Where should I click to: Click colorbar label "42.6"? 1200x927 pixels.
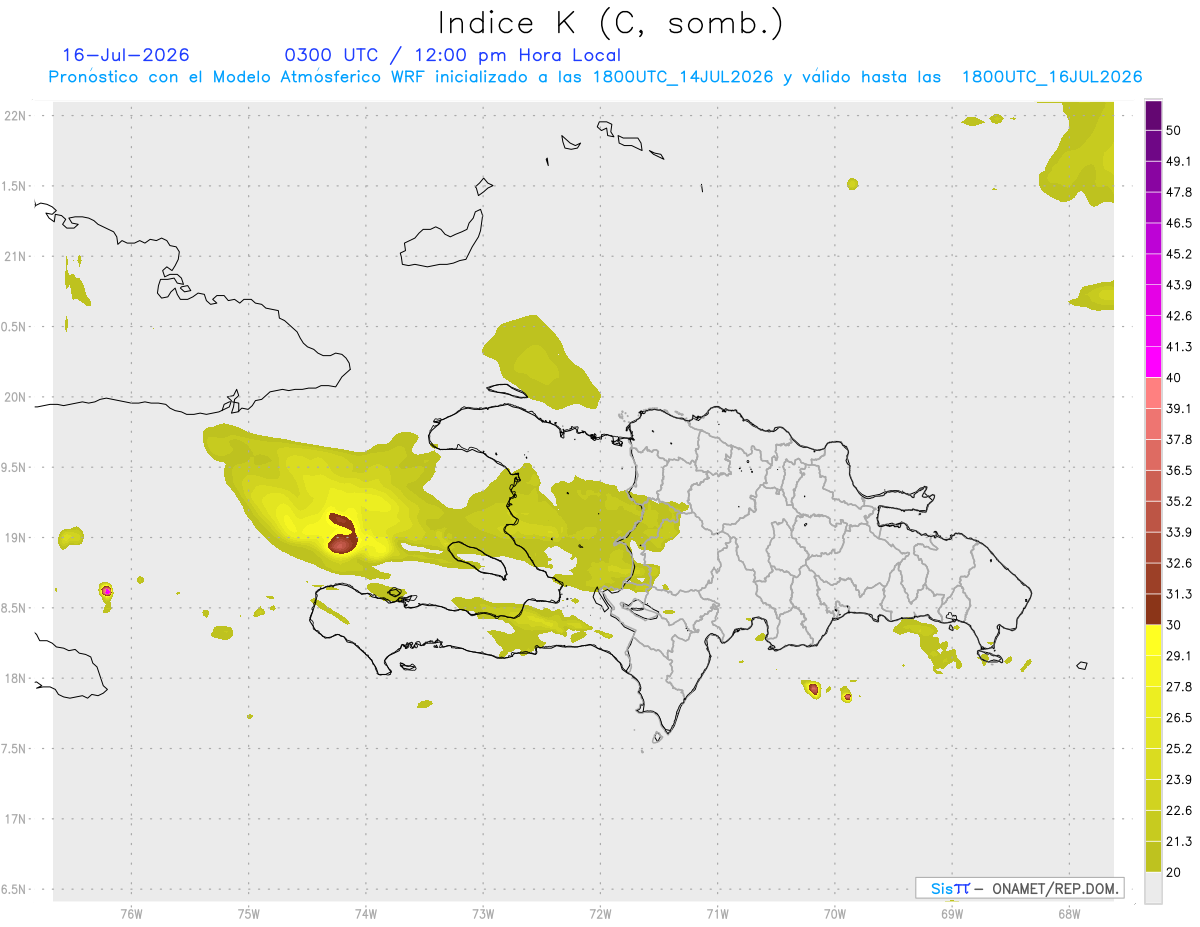pos(1179,316)
